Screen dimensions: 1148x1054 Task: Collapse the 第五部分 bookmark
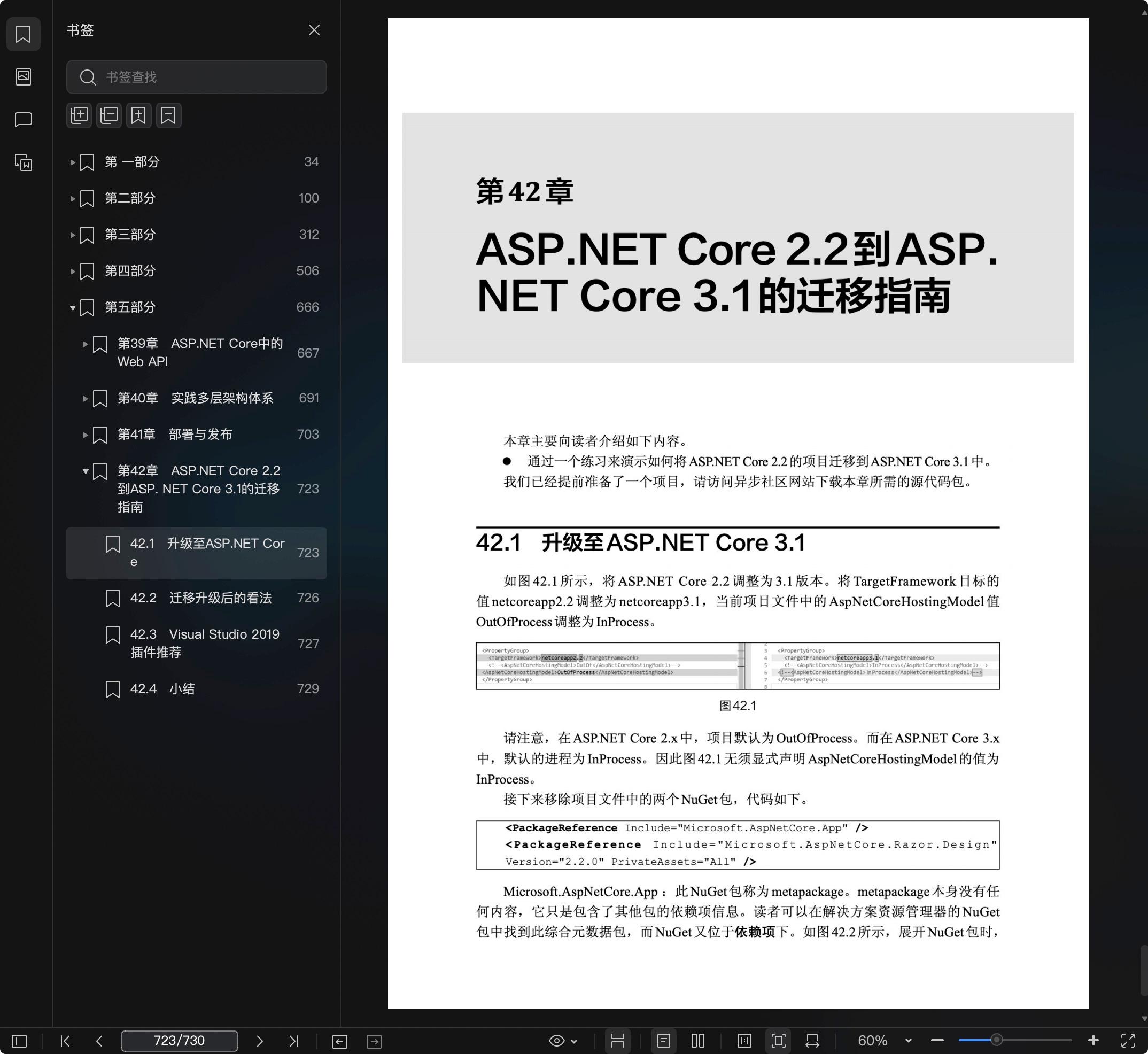click(73, 307)
